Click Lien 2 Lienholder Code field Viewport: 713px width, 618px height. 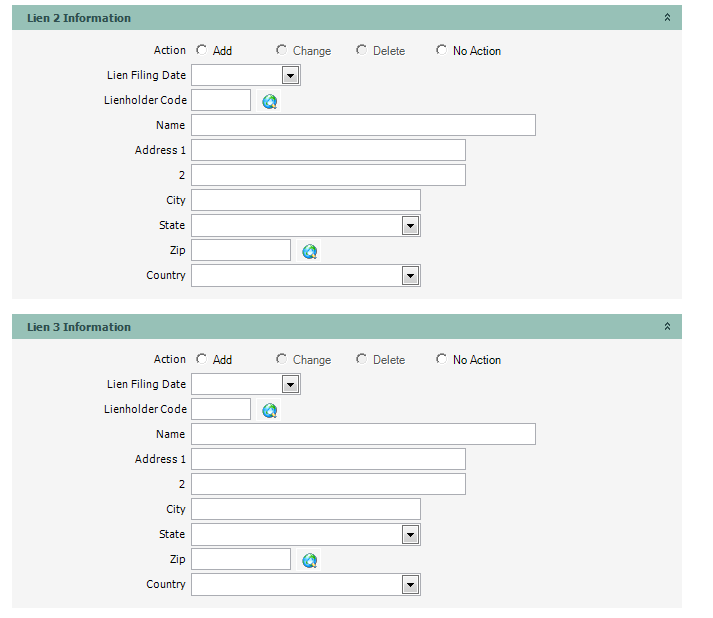click(221, 100)
